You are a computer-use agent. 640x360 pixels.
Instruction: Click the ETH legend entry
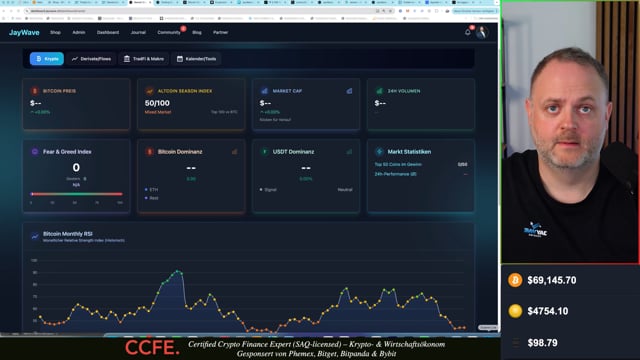(151, 189)
